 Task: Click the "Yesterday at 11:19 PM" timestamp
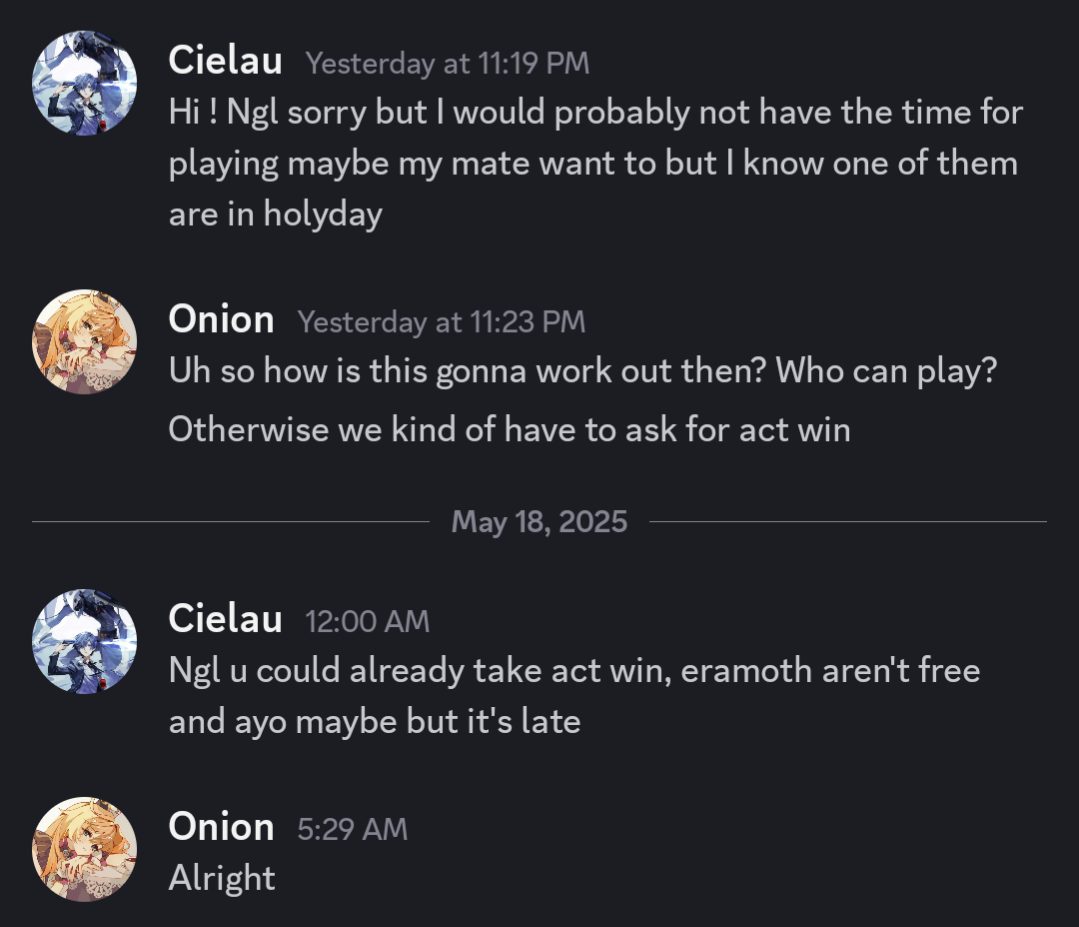point(447,64)
